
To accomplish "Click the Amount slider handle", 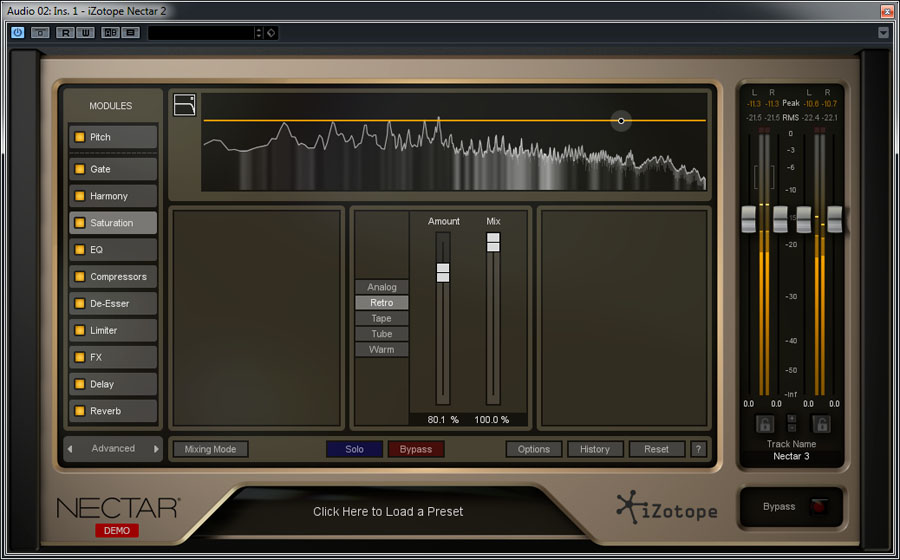I will point(443,272).
